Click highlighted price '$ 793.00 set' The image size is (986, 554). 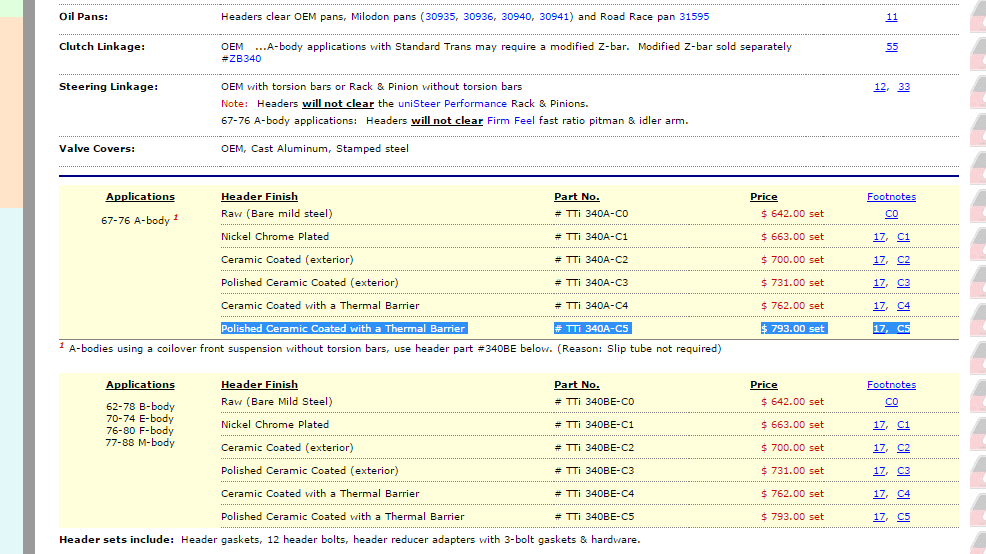tap(794, 329)
